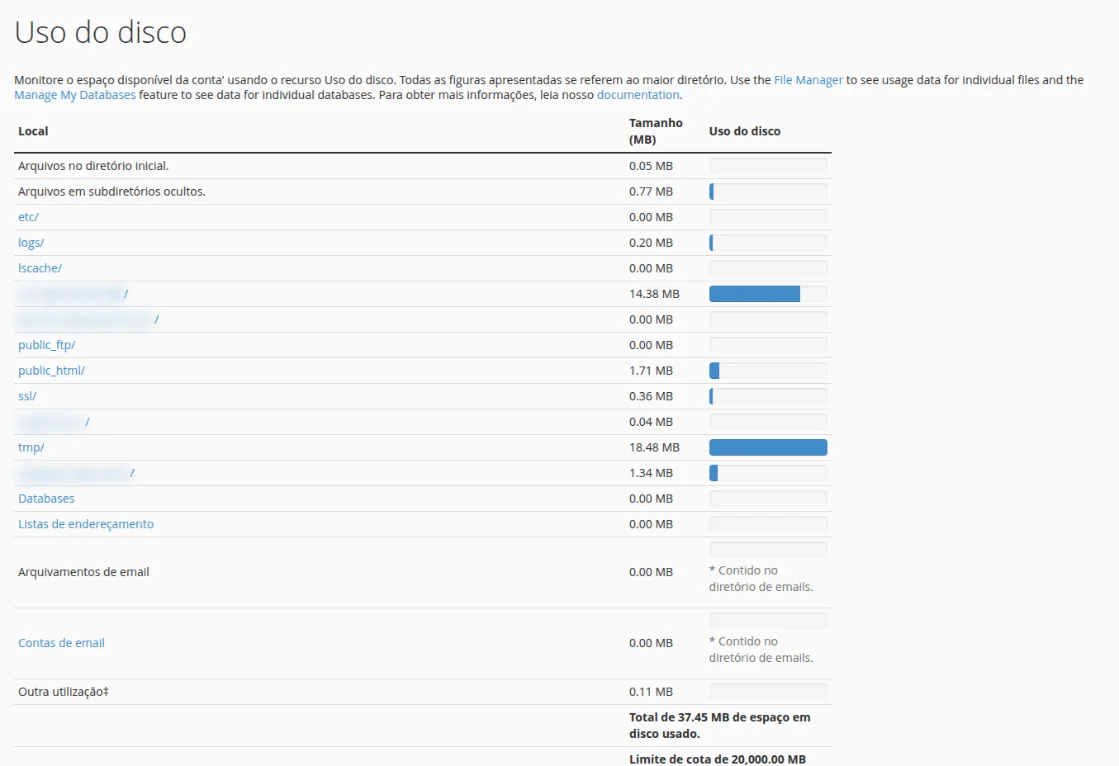Image resolution: width=1119 pixels, height=766 pixels.
Task: Open the logs/ directory link
Action: click(x=31, y=243)
